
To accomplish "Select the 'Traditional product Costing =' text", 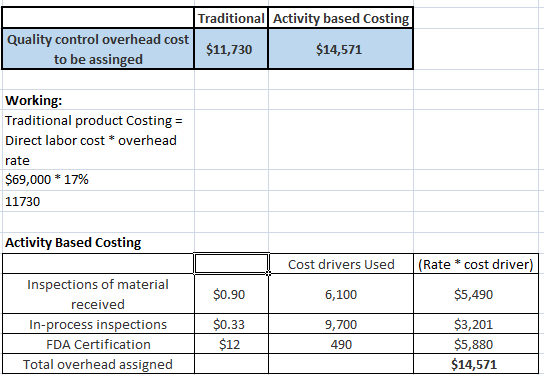I will (x=94, y=120).
